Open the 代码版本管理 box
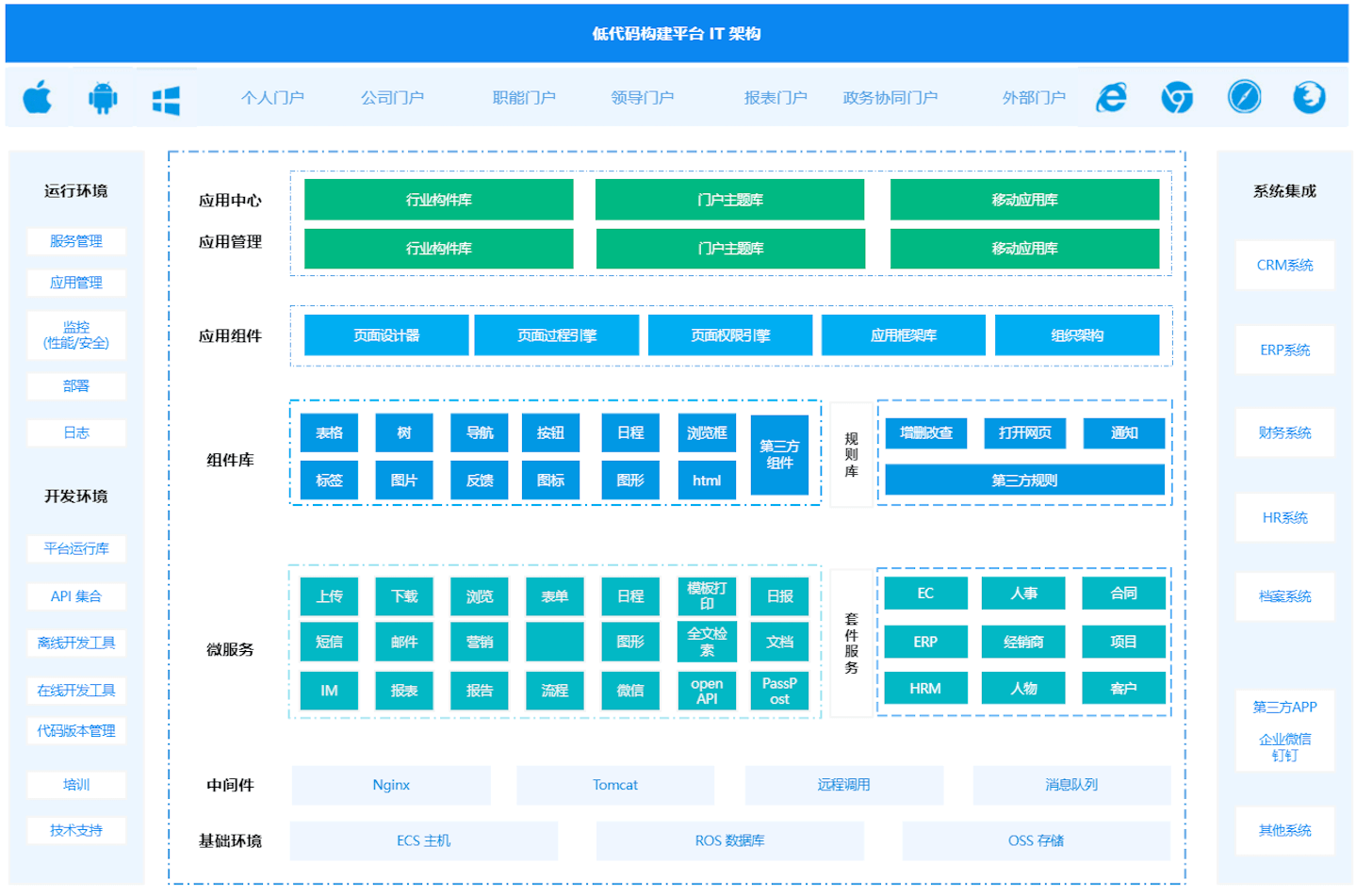 (76, 731)
